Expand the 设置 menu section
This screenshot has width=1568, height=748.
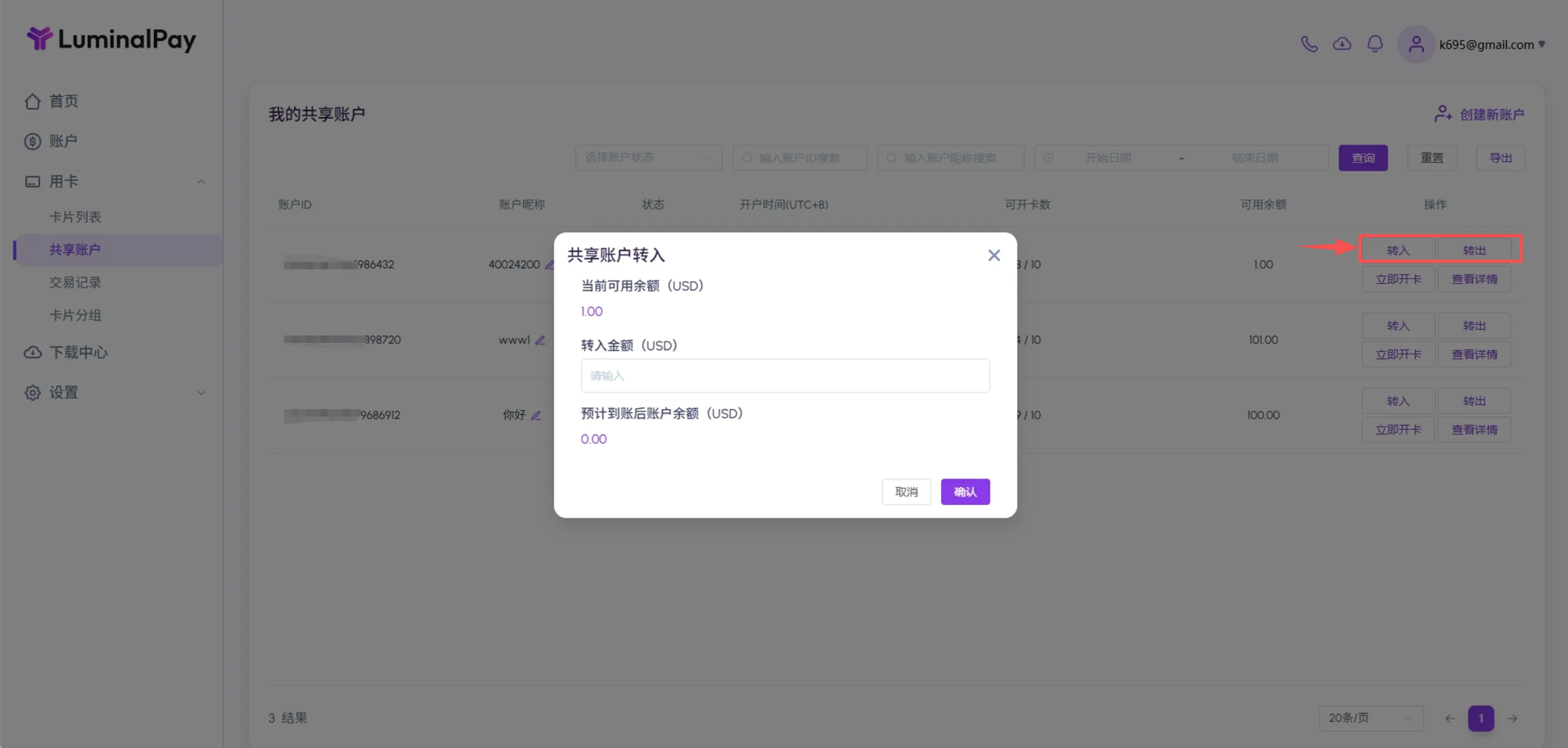tap(201, 392)
